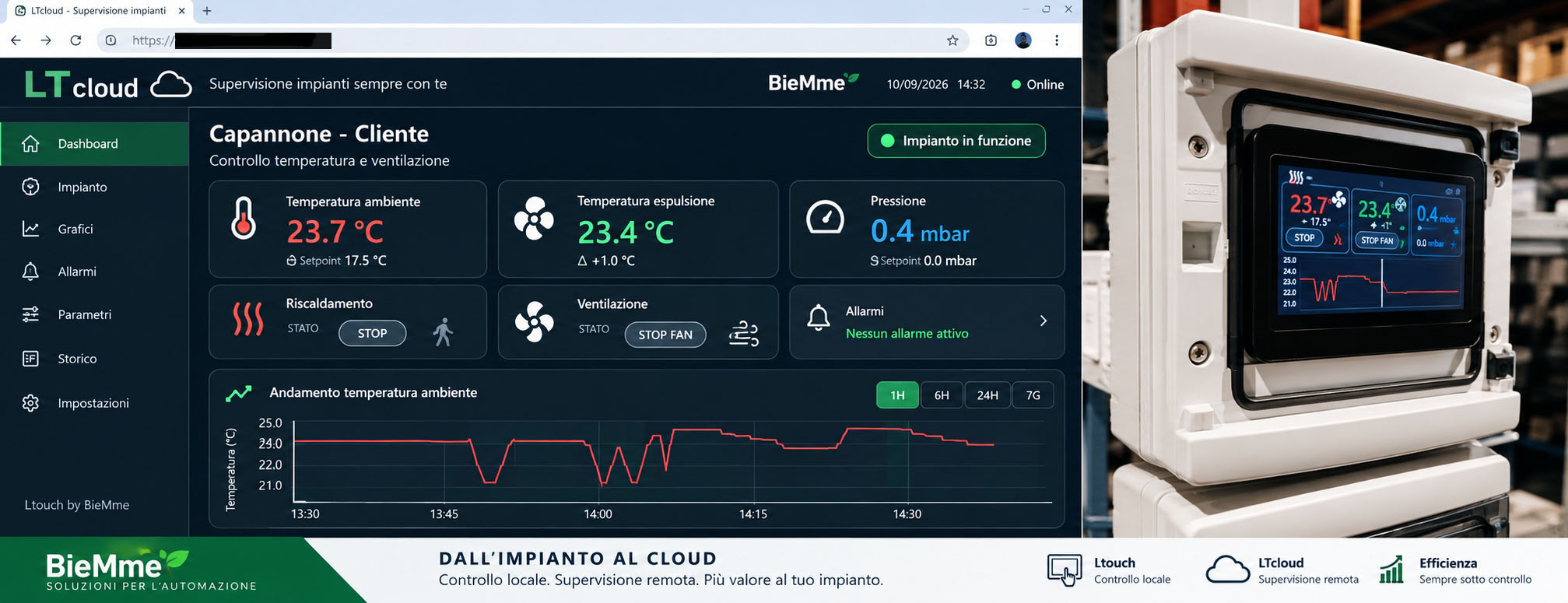This screenshot has height=603, width=1568.
Task: Click the Ltouch by BieMme sidebar footer text
Action: pyautogui.click(x=77, y=505)
